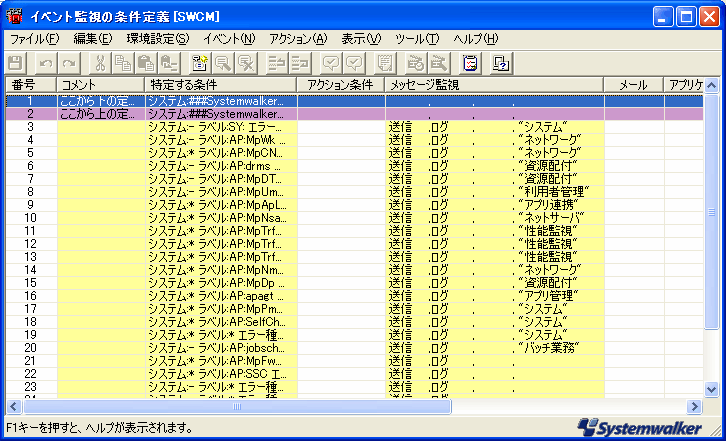Select condition cell ラベル:AP:MpNm in row 14
726x441 pixels.
point(221,270)
